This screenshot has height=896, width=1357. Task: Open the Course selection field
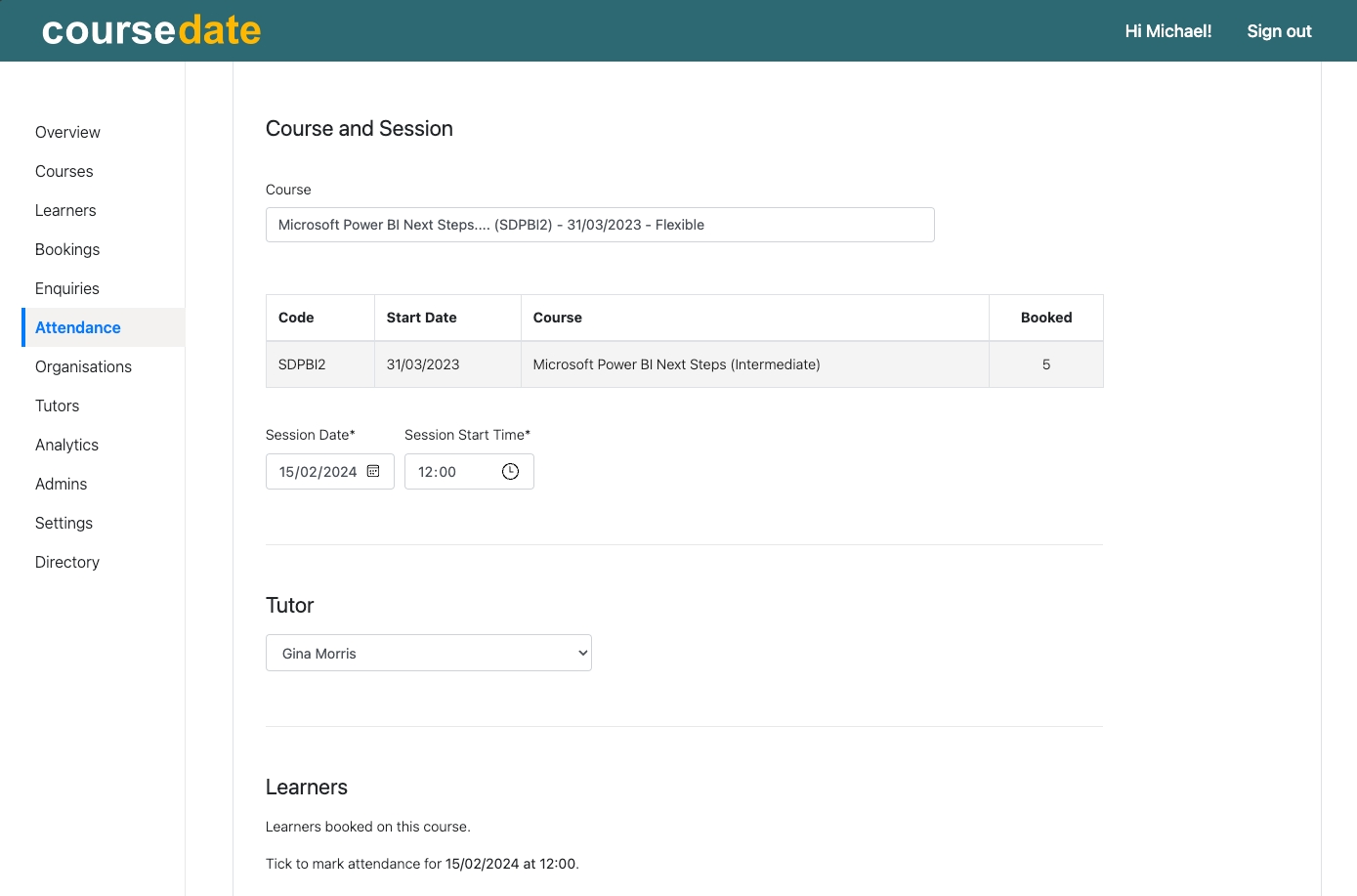pos(600,225)
